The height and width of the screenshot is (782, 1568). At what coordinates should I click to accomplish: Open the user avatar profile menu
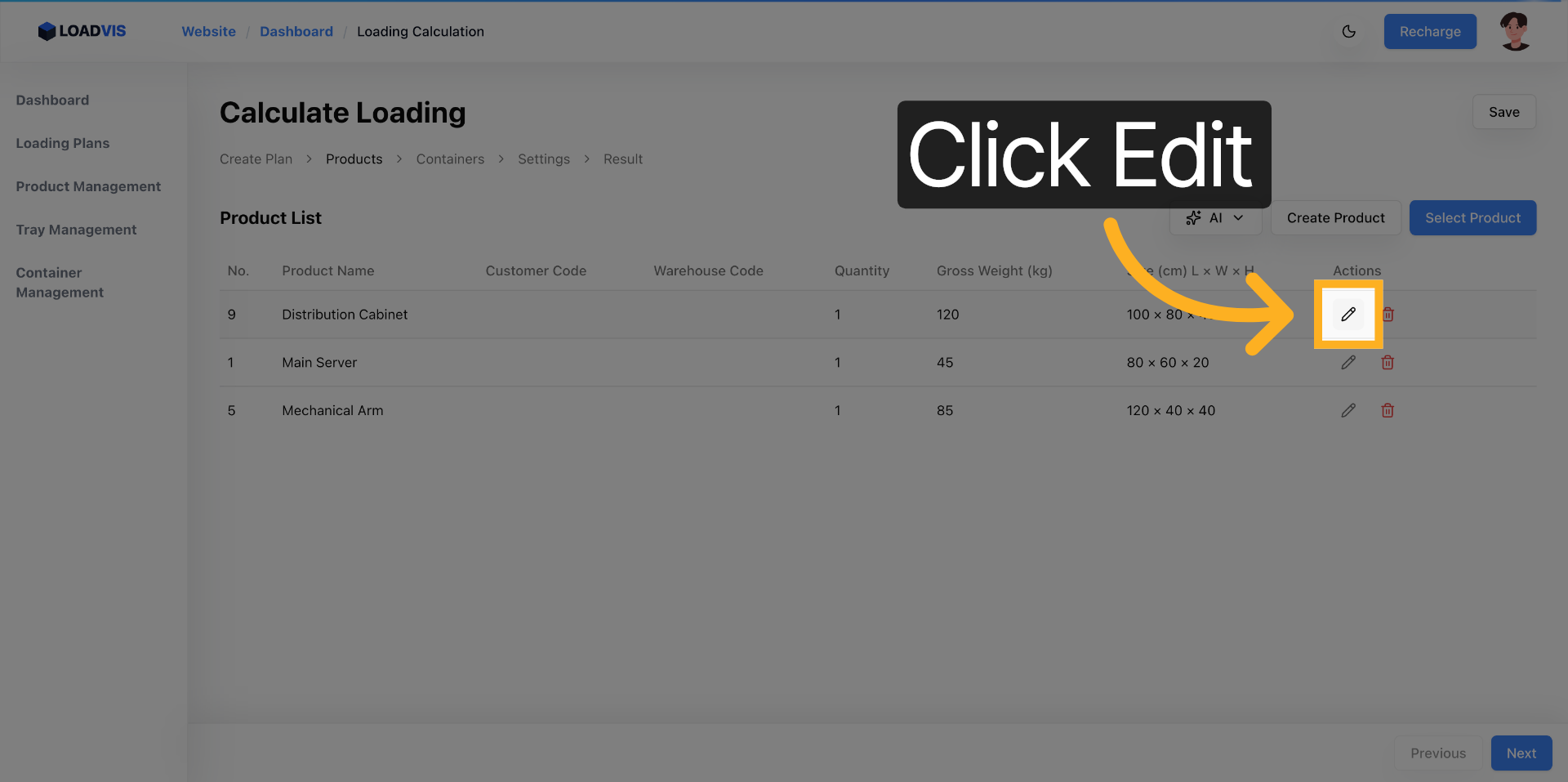[x=1515, y=32]
